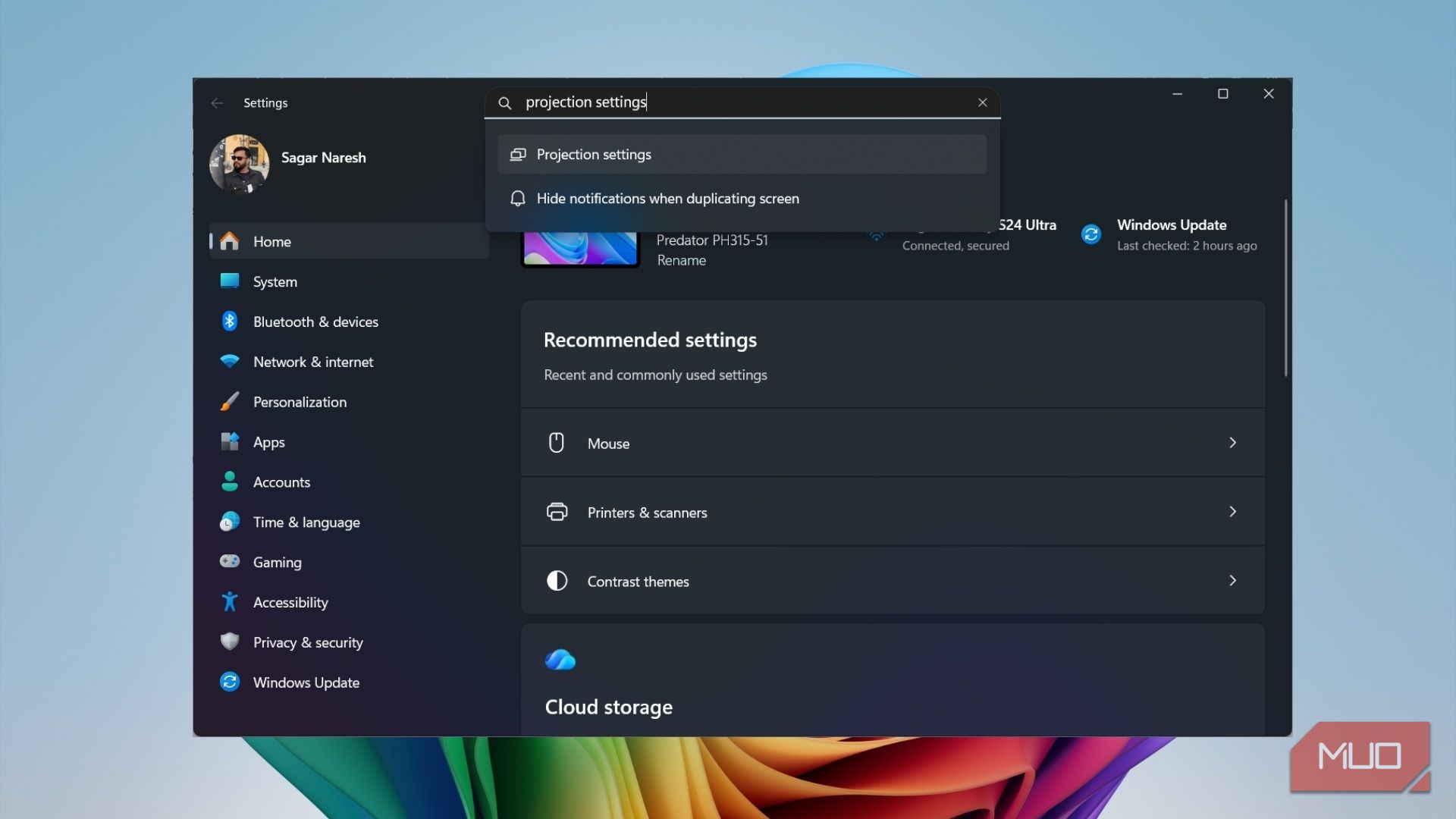Open Privacy & security label
The image size is (1456, 819).
pyautogui.click(x=308, y=642)
